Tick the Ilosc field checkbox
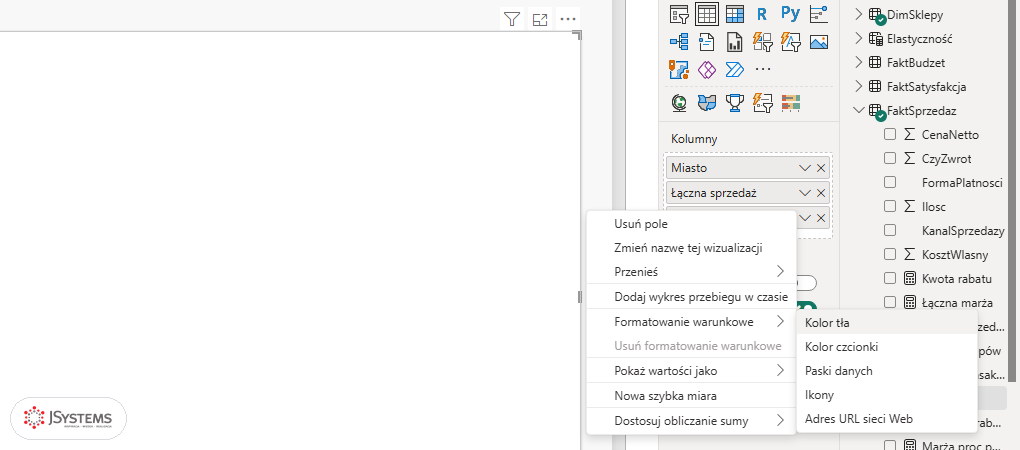The height and width of the screenshot is (450, 1020). [890, 207]
